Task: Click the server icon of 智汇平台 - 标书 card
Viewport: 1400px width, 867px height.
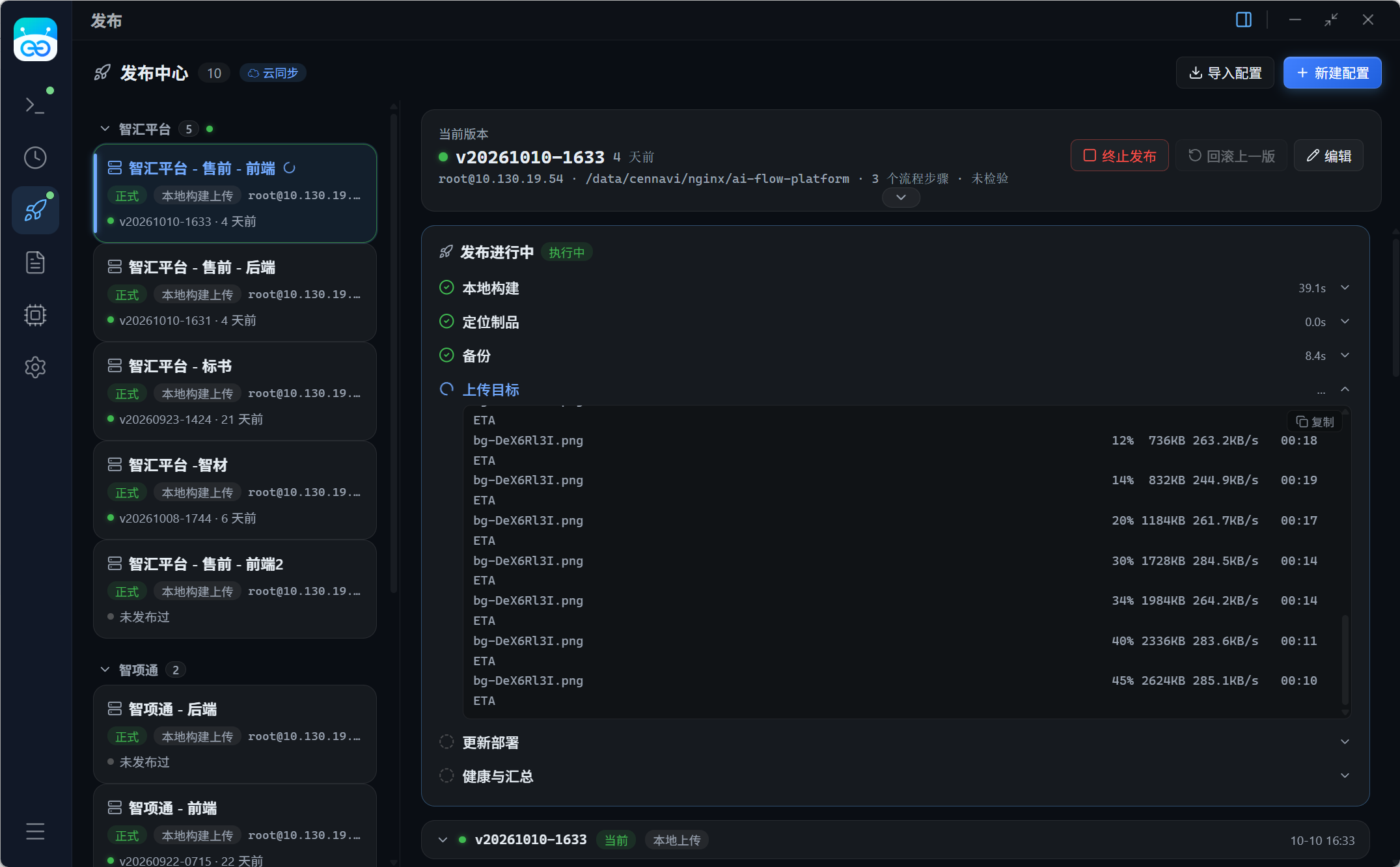Action: pos(115,366)
